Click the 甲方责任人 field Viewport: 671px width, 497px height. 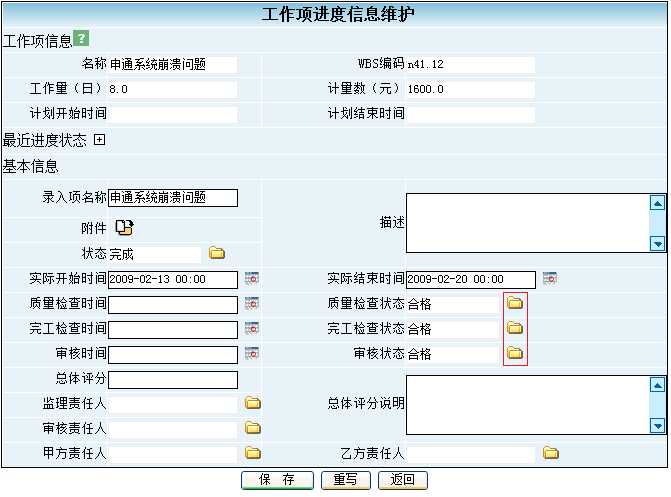pyautogui.click(x=173, y=454)
